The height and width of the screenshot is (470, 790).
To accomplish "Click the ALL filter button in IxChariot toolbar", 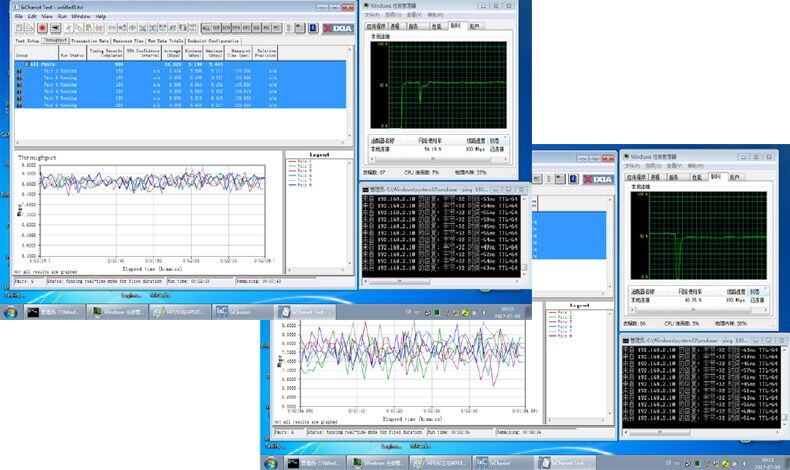I will point(206,28).
